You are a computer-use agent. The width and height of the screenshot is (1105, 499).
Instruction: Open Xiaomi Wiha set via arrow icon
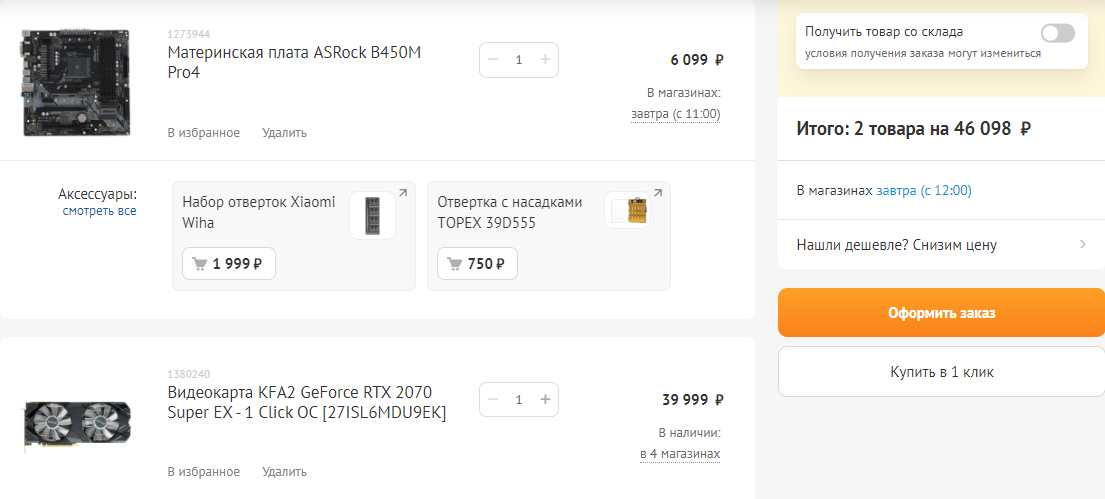click(403, 193)
